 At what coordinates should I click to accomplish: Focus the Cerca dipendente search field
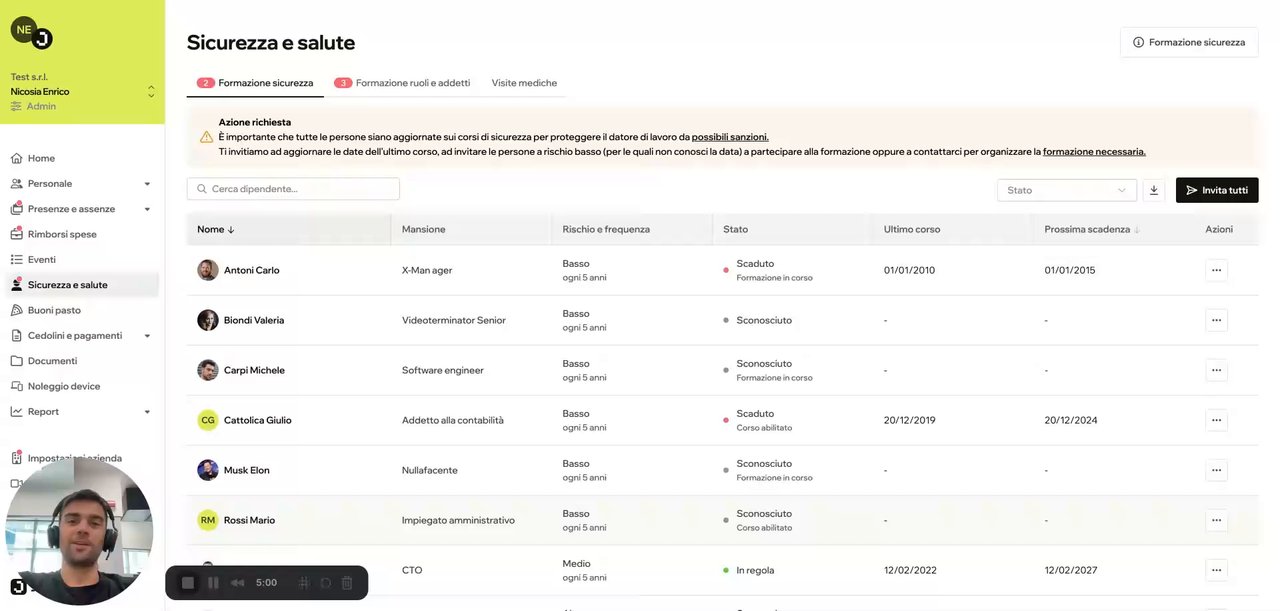click(x=293, y=189)
